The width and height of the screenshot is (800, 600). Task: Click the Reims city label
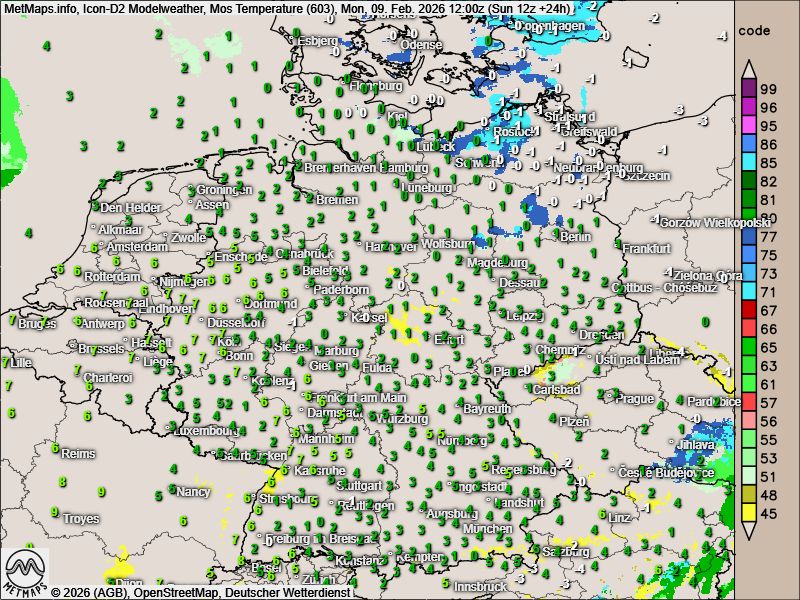coord(78,453)
